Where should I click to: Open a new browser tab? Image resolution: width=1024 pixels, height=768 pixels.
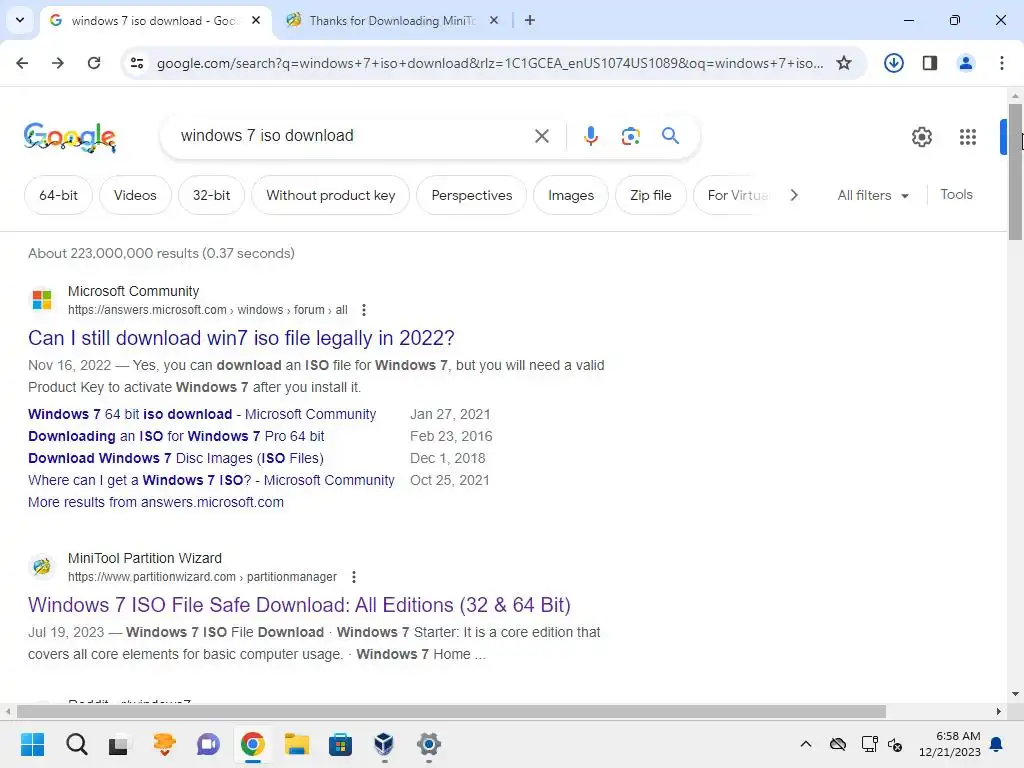click(x=530, y=20)
